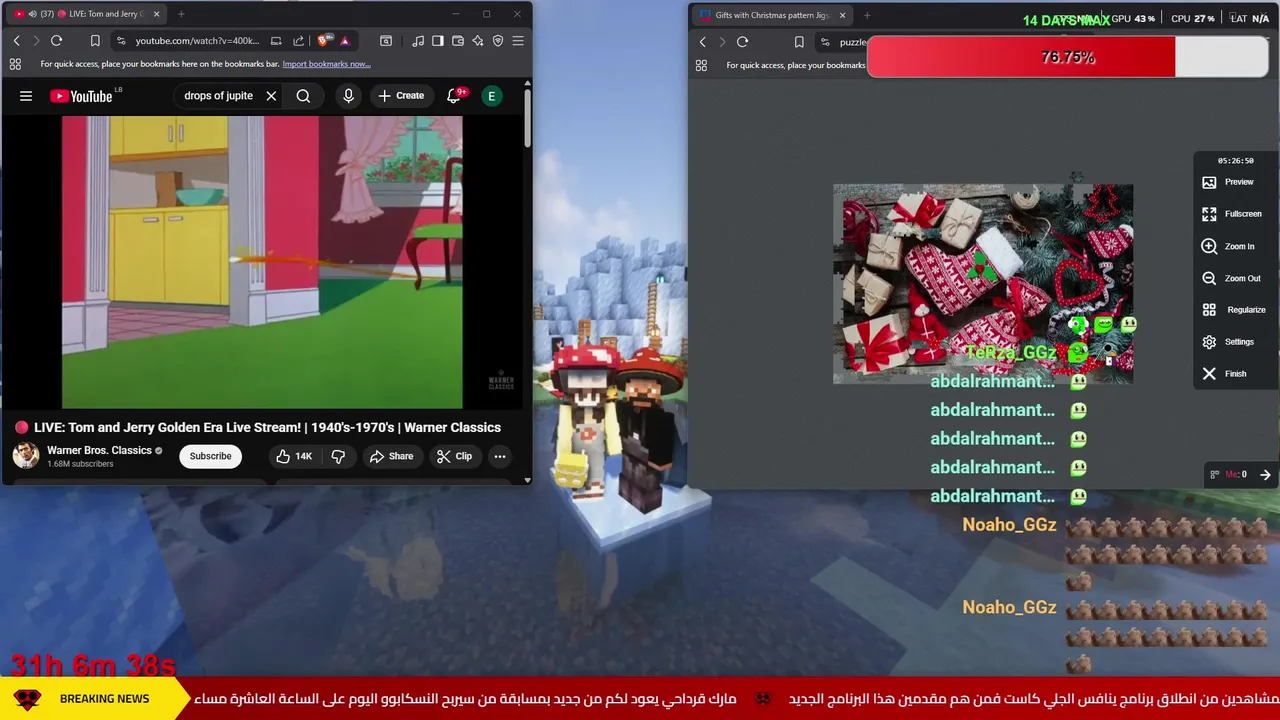Viewport: 1280px width, 720px height.
Task: Open site settings icon in puzzle address bar
Action: [x=825, y=42]
